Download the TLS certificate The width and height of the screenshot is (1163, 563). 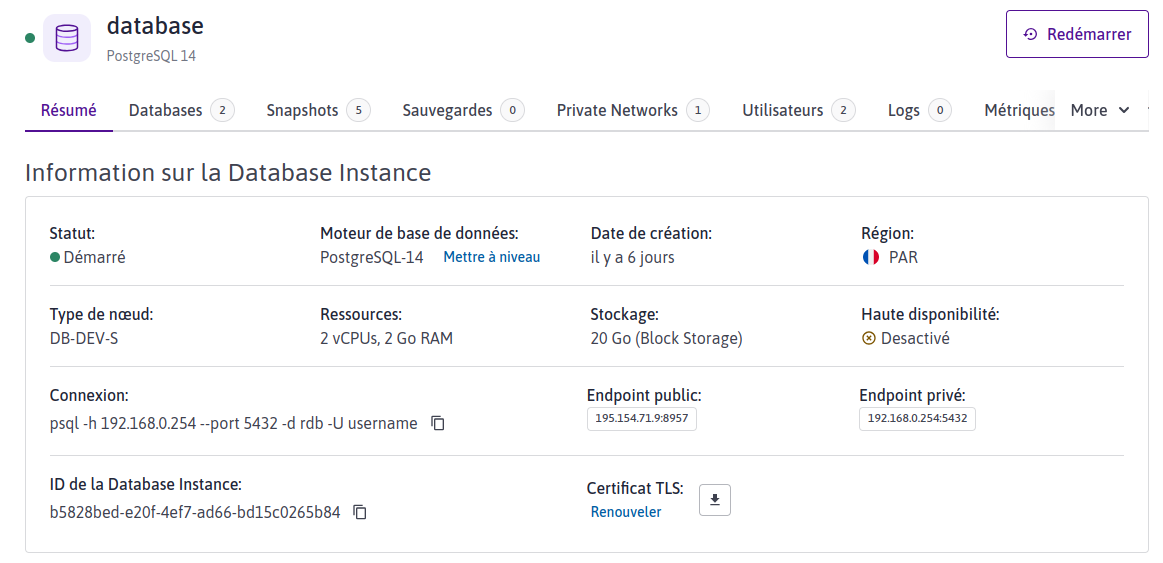(715, 500)
